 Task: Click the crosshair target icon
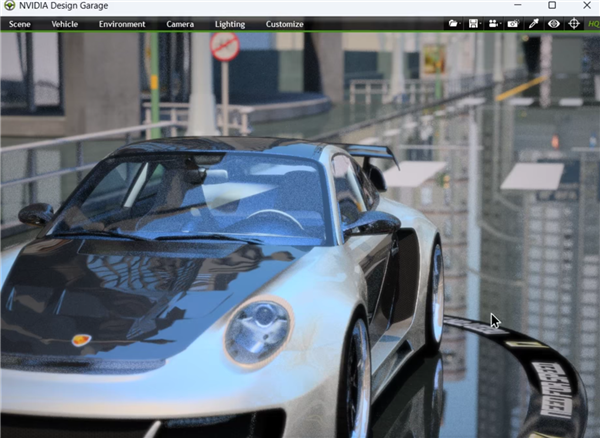[574, 24]
